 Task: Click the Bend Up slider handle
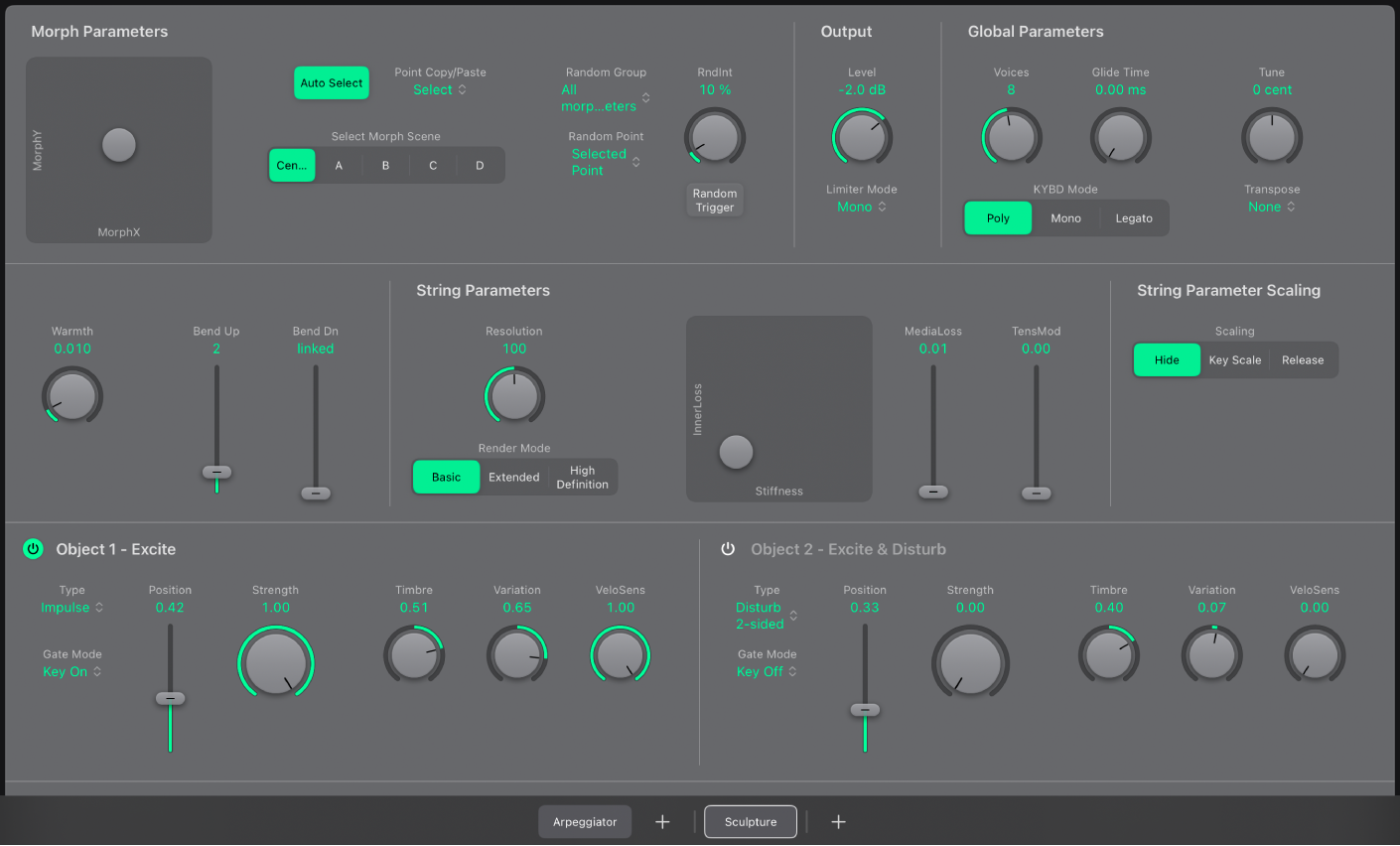[x=216, y=473]
